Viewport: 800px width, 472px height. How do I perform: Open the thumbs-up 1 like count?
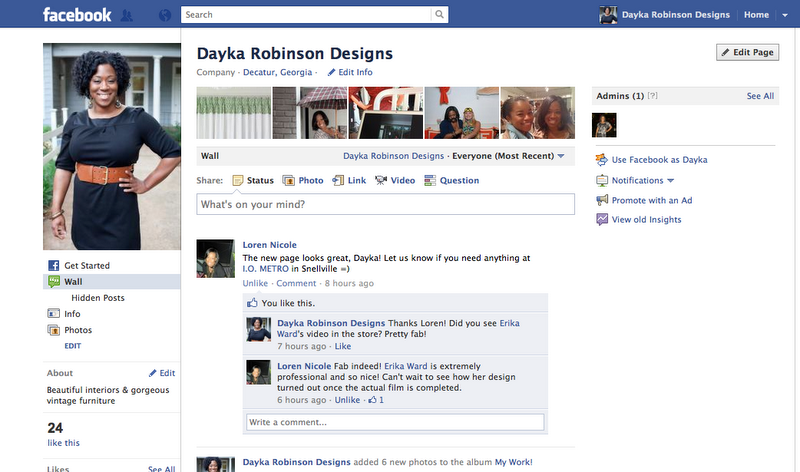[x=376, y=400]
